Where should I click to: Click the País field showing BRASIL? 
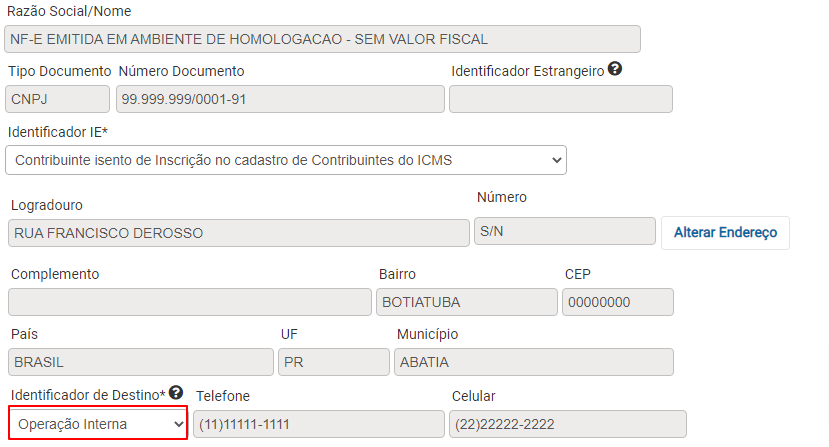(x=141, y=362)
